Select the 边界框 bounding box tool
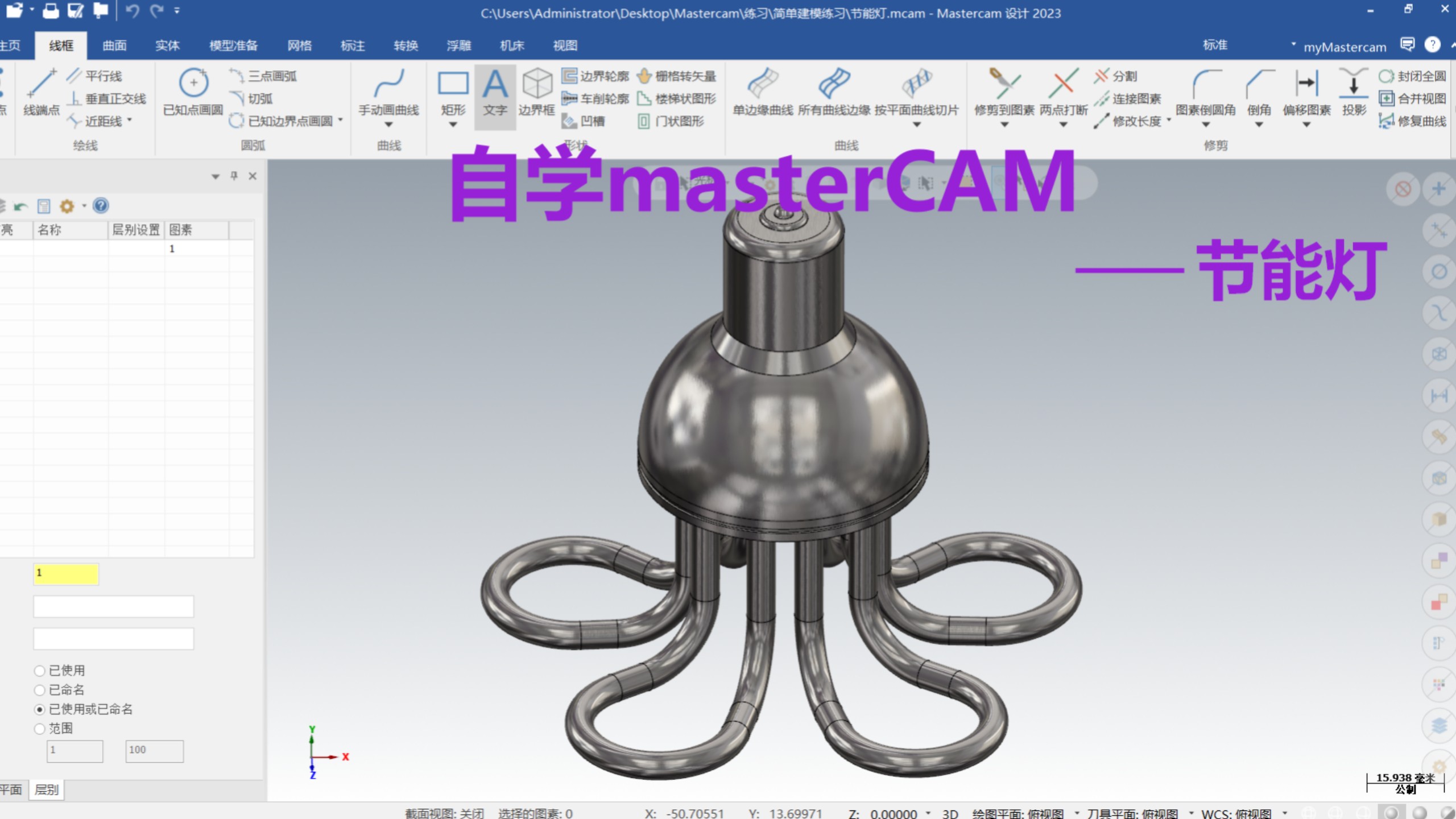This screenshot has height=819, width=1456. pos(536,92)
